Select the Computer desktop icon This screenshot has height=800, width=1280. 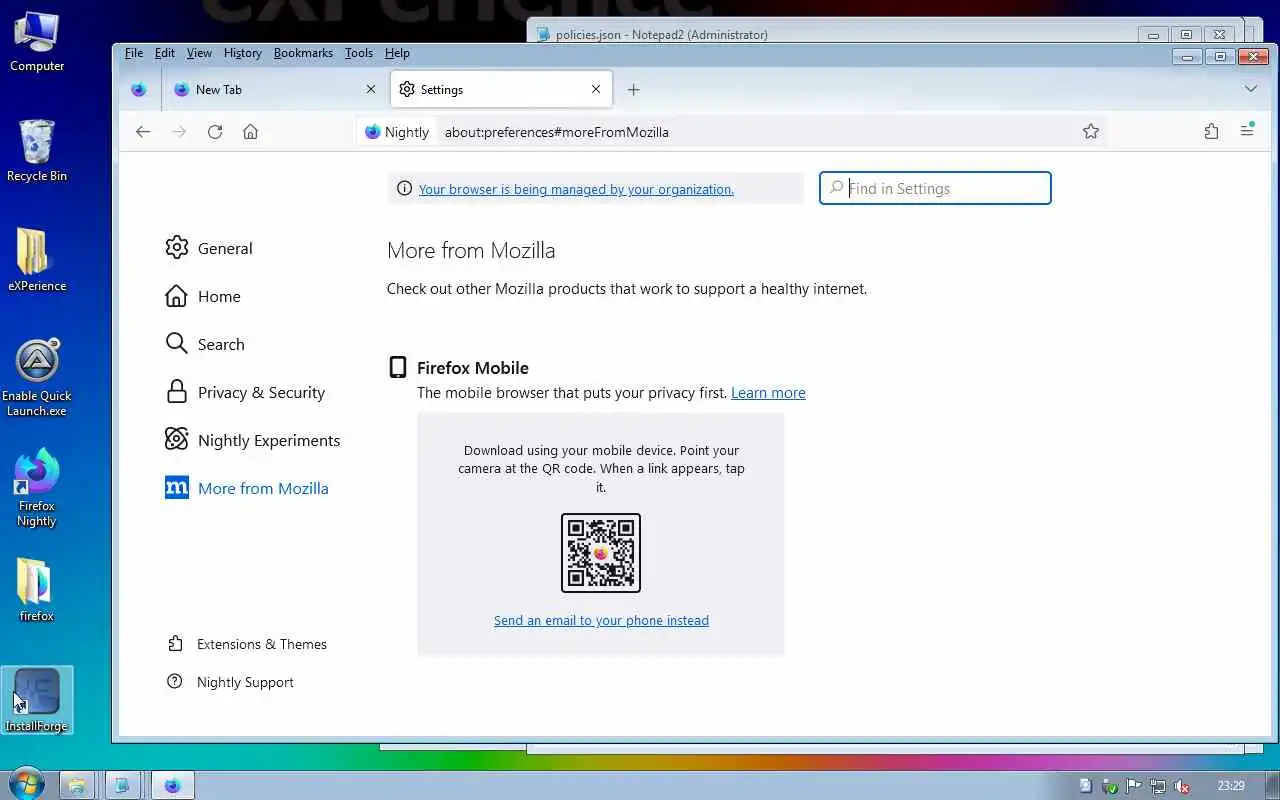[x=37, y=43]
